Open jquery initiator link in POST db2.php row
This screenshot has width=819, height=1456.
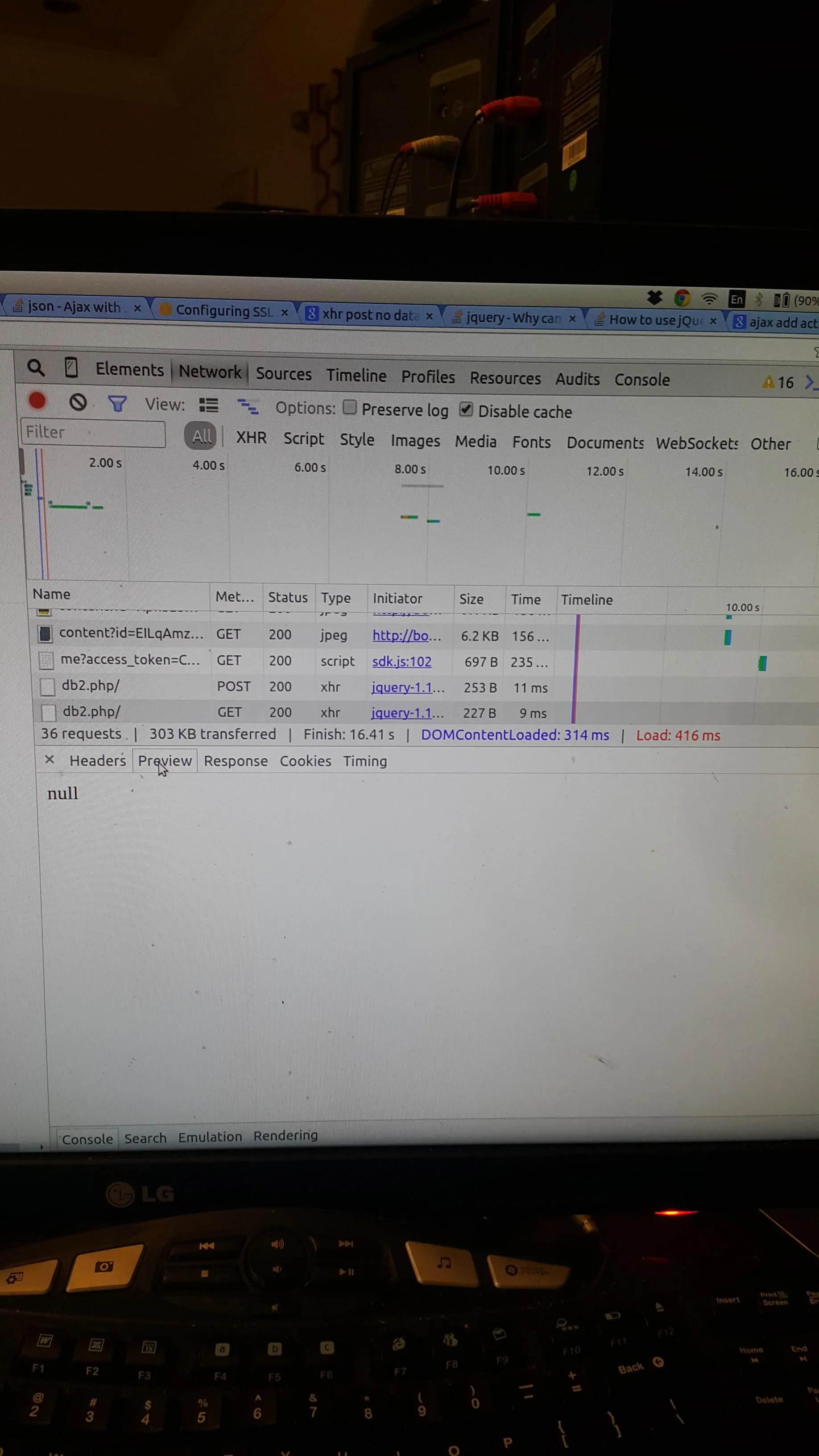coord(408,687)
